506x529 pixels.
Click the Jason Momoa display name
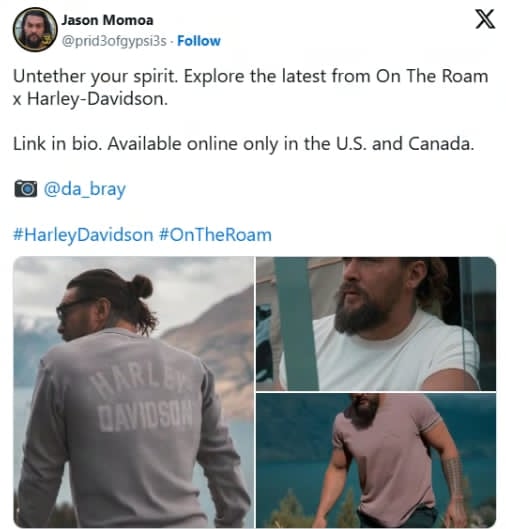pyautogui.click(x=107, y=20)
